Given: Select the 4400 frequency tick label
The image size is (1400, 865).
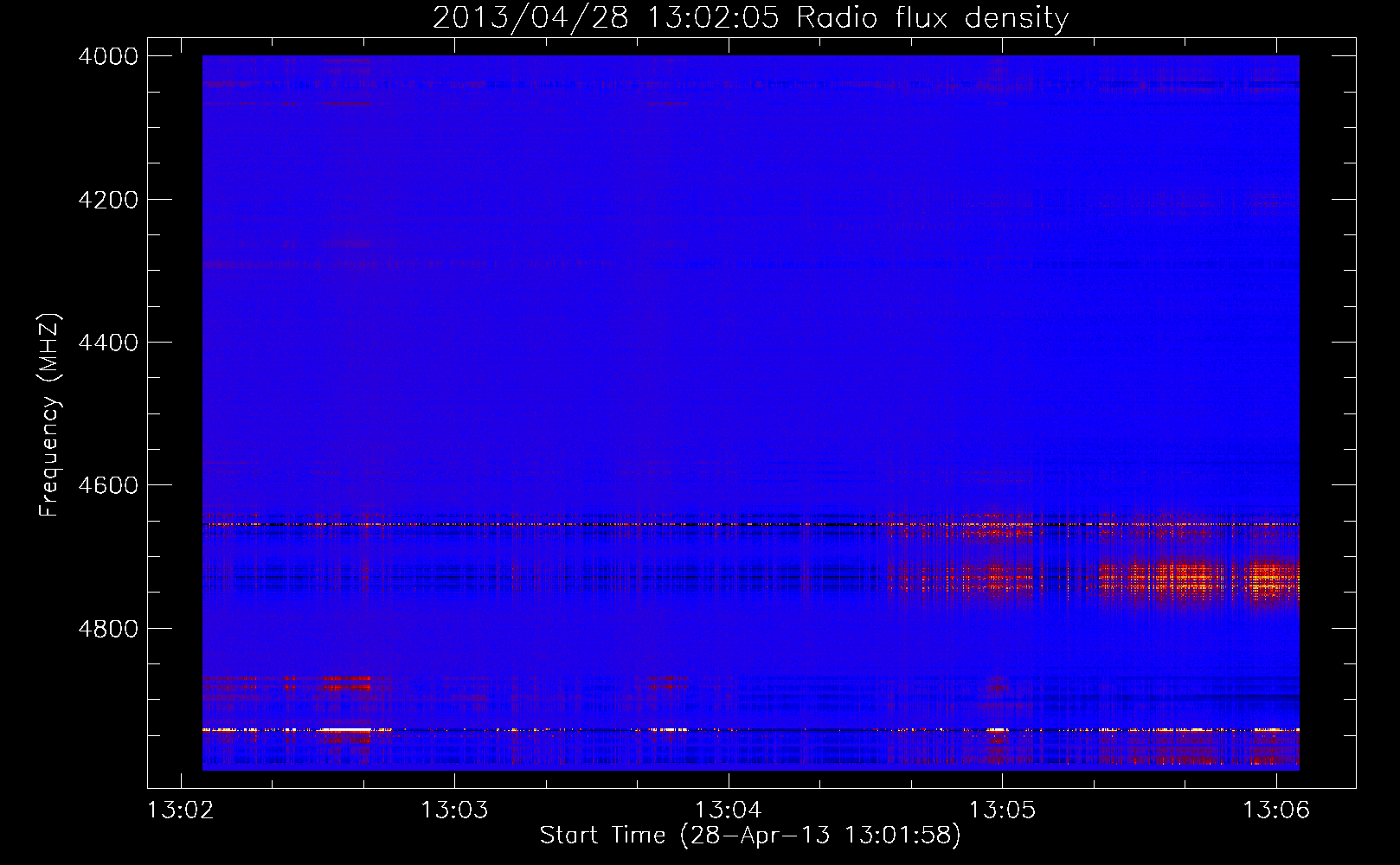Looking at the screenshot, I should [108, 343].
